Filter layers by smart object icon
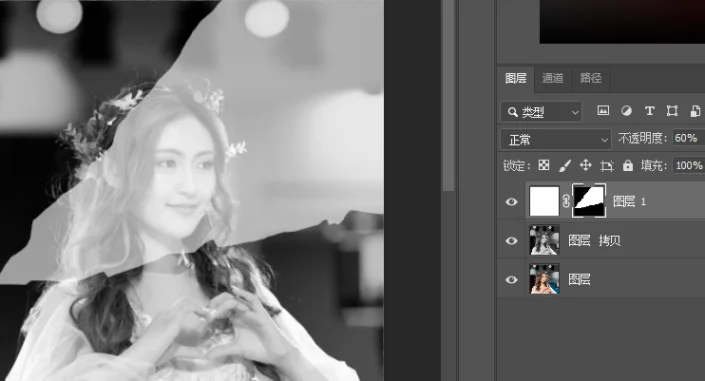This screenshot has height=381, width=705. click(695, 111)
